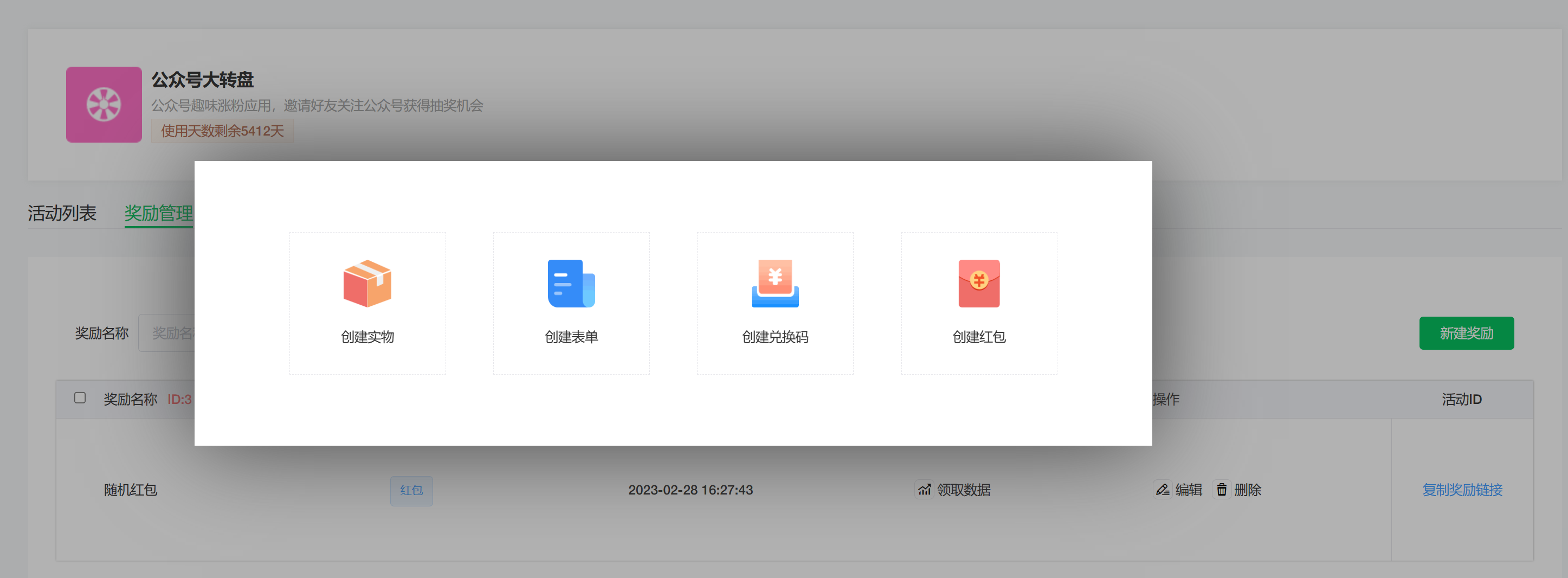The width and height of the screenshot is (1568, 578).
Task: Open the 创建红包 red envelope icon
Action: click(x=979, y=283)
